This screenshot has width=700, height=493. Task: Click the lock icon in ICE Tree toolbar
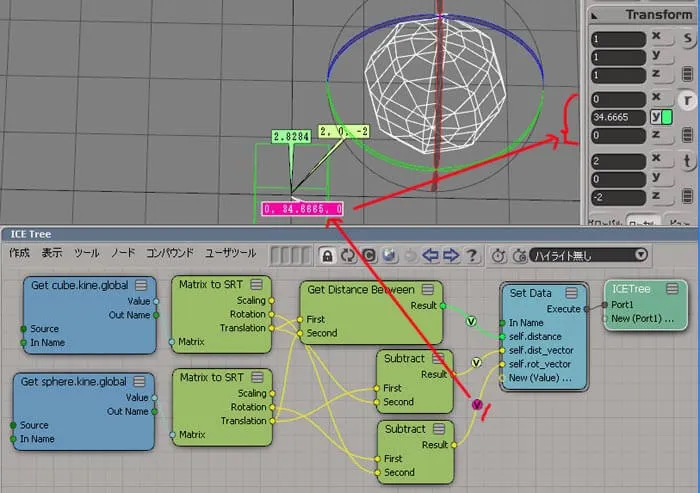click(327, 255)
